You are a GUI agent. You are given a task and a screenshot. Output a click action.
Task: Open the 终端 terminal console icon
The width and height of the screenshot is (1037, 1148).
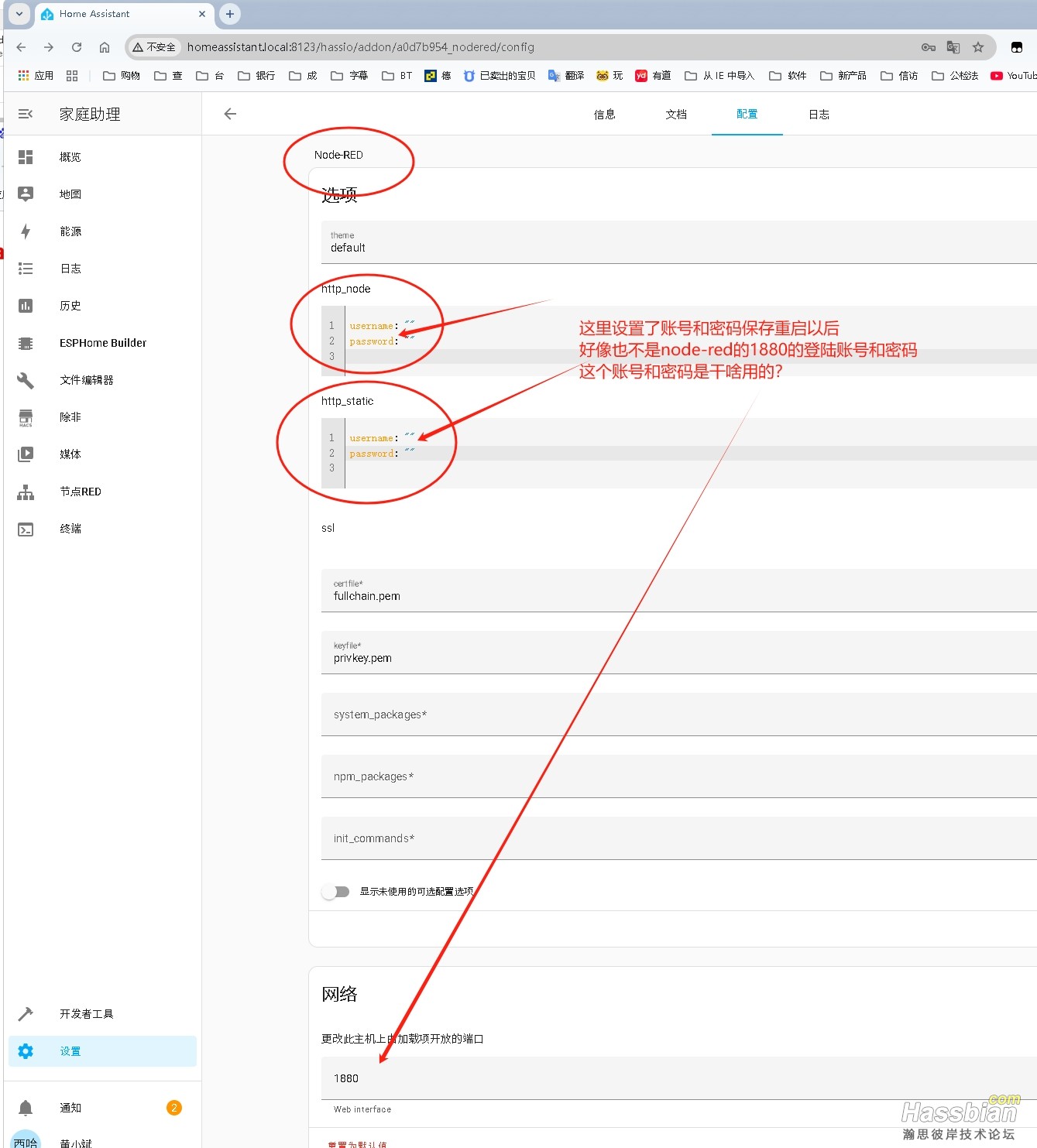pyautogui.click(x=26, y=529)
